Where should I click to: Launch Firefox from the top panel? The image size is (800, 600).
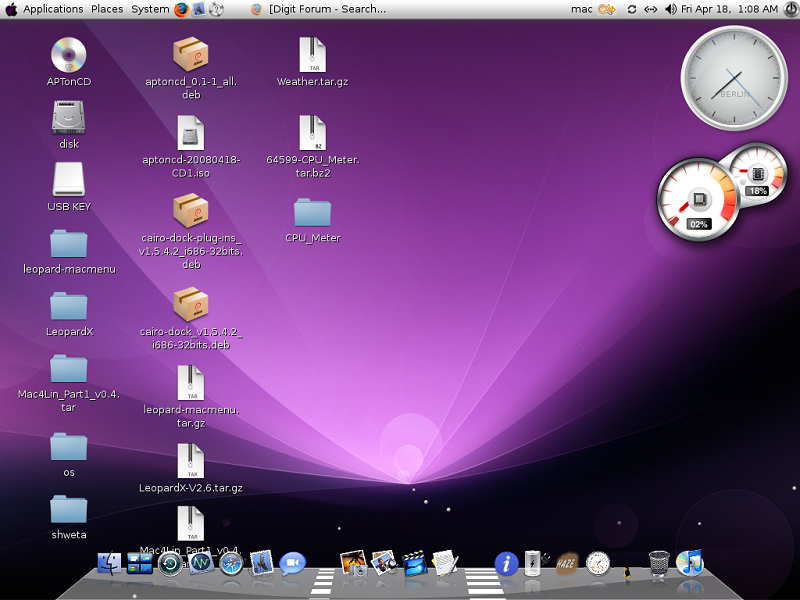click(x=181, y=9)
